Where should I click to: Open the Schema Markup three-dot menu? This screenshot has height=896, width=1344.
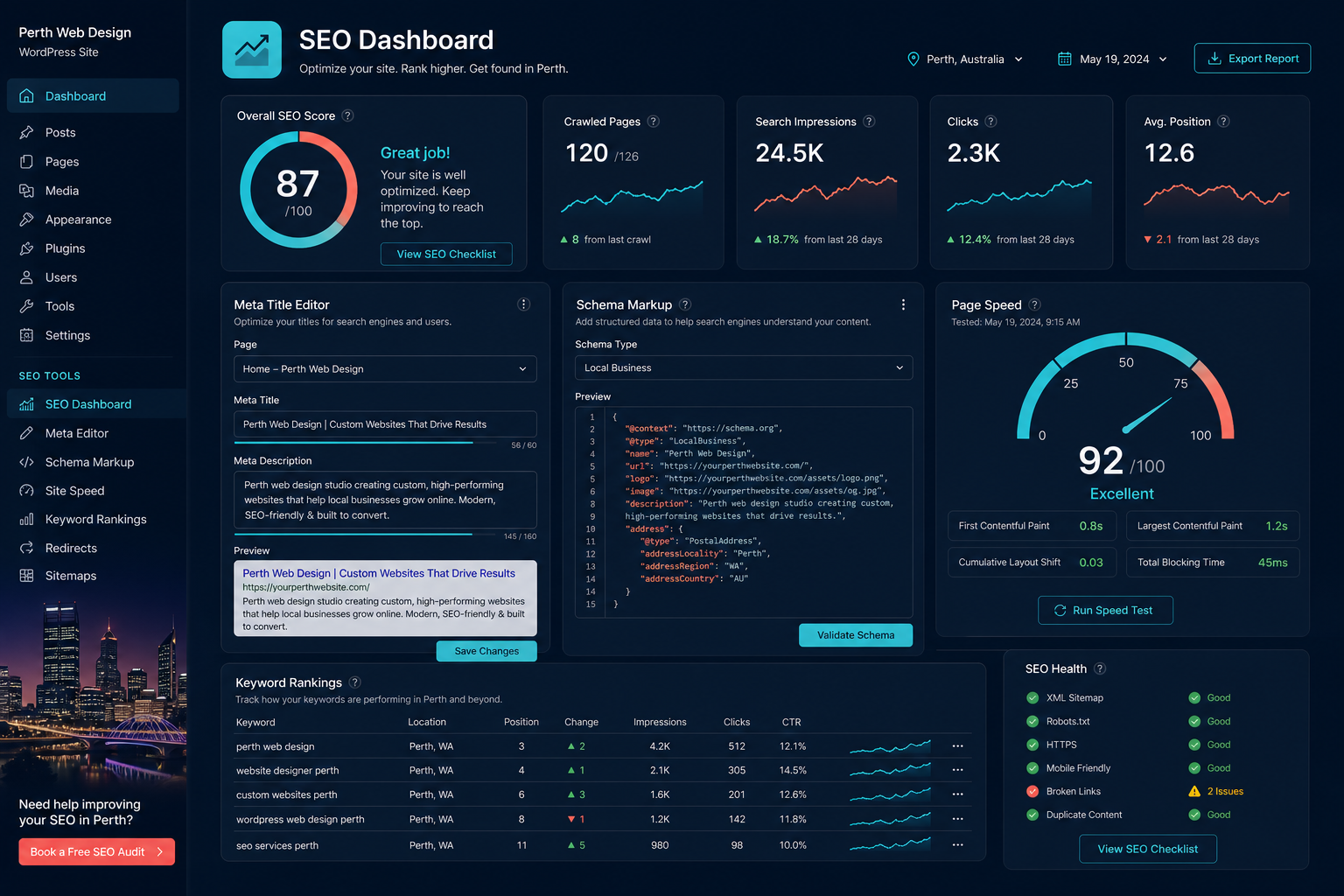tap(903, 304)
